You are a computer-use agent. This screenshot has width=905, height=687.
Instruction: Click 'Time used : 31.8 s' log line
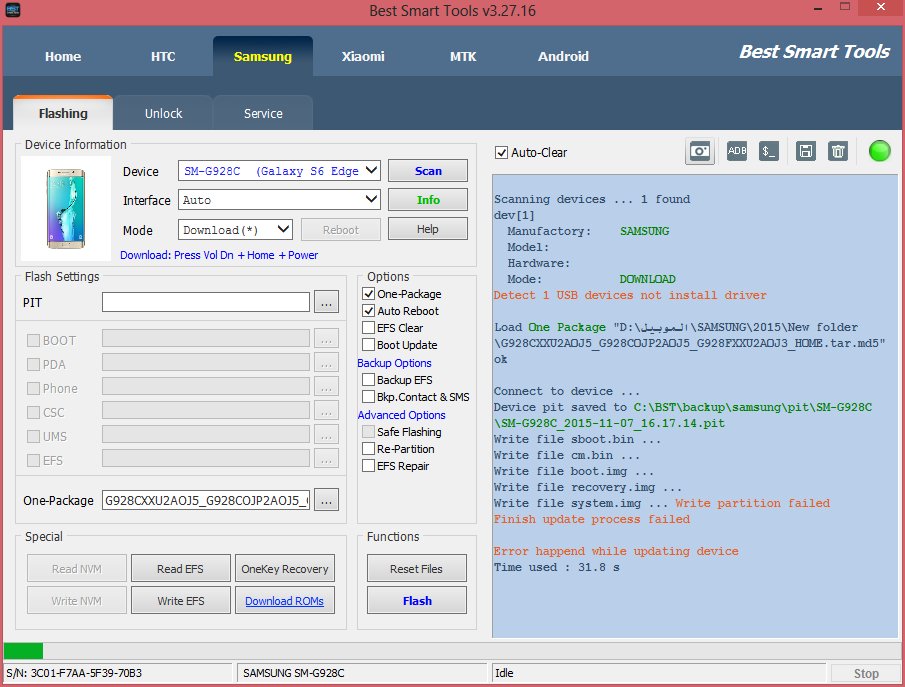[556, 567]
